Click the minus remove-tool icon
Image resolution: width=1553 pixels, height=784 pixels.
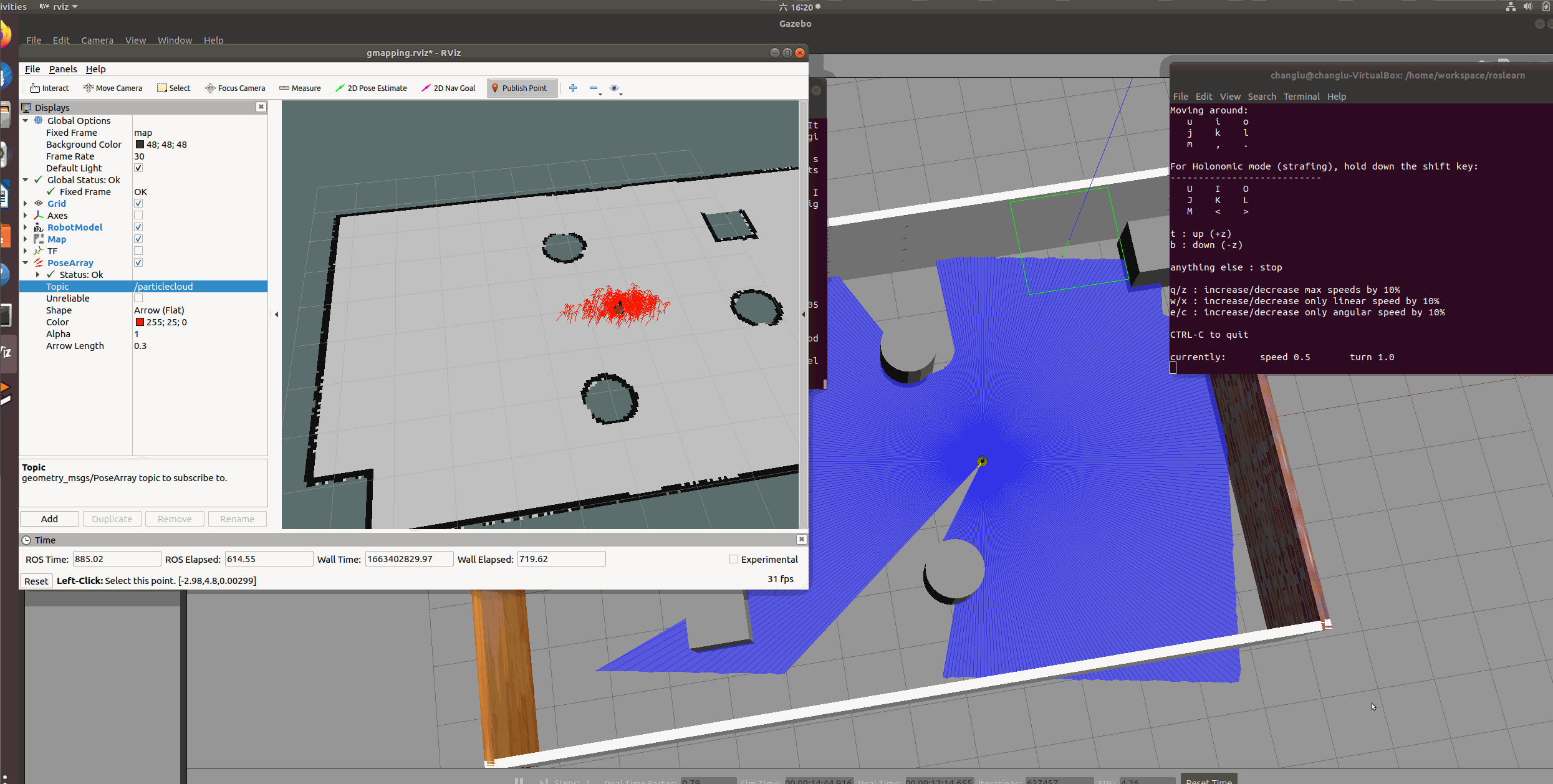[594, 88]
